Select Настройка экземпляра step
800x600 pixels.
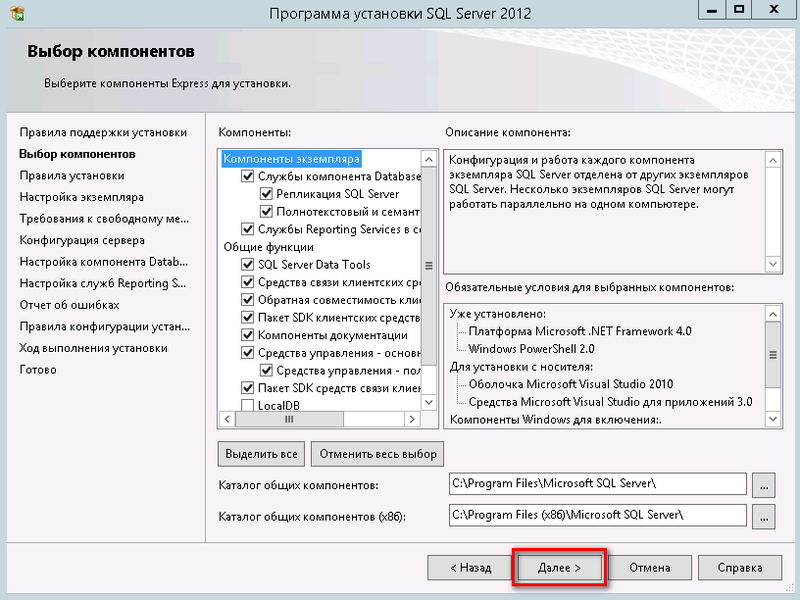coord(82,197)
